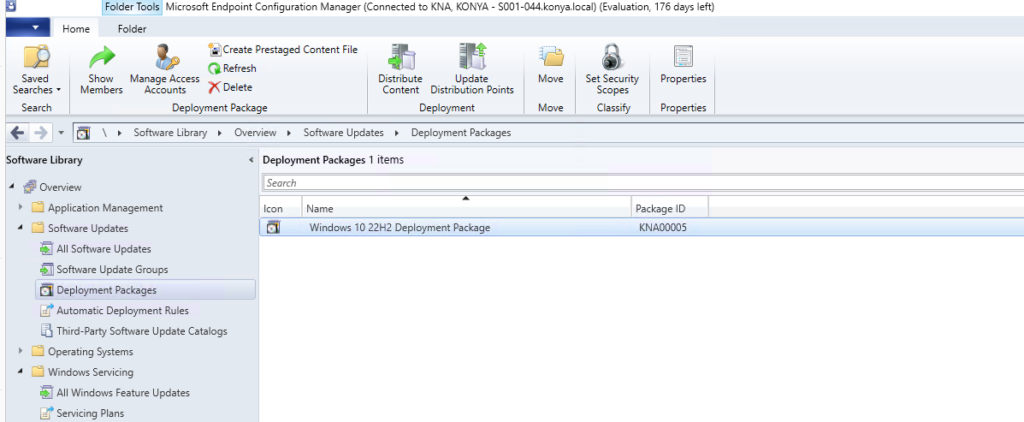
Task: Click the Move folder icon
Action: pos(551,57)
